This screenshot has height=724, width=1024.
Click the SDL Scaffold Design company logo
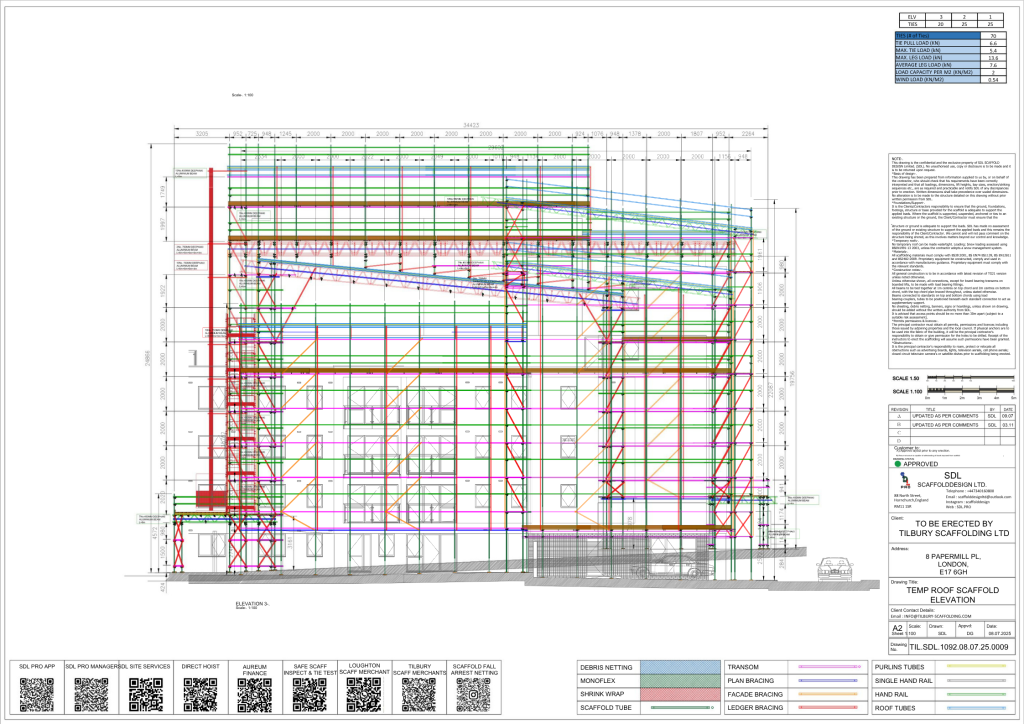[x=904, y=482]
